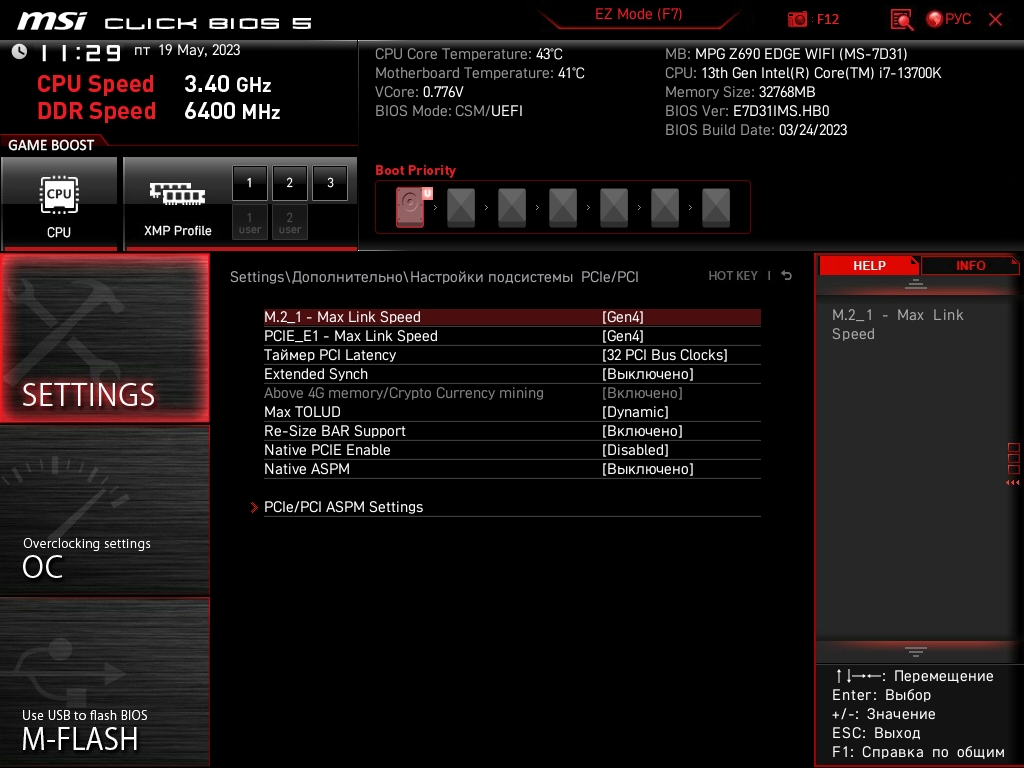Viewport: 1024px width, 768px height.
Task: Open the M-FLASH BIOS flashing section
Action: (104, 681)
